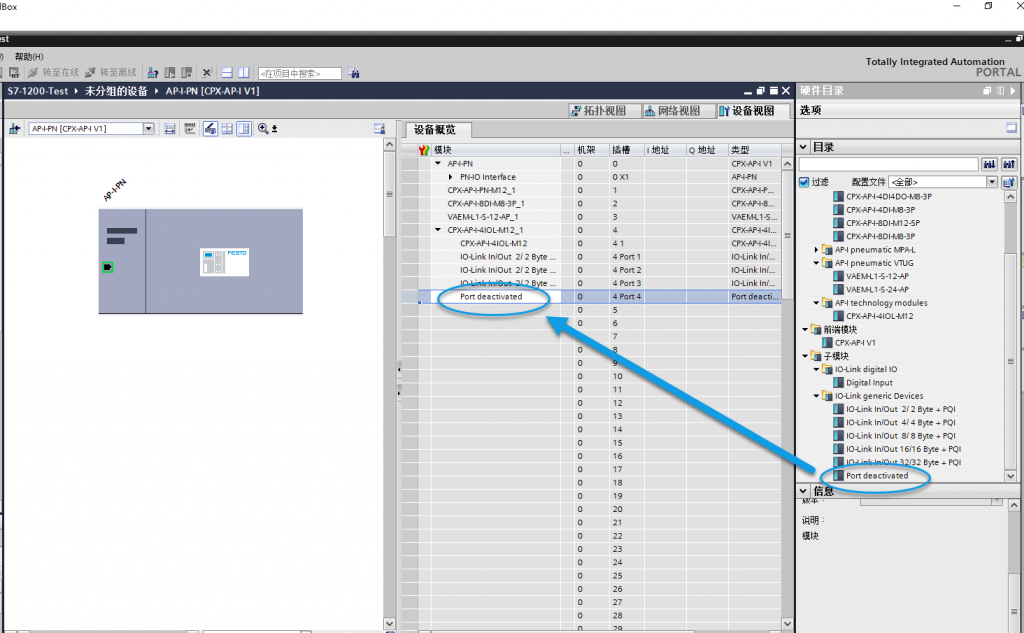Click the RT compile icon at toolbar start
This screenshot has height=633, width=1024.
tap(14, 73)
